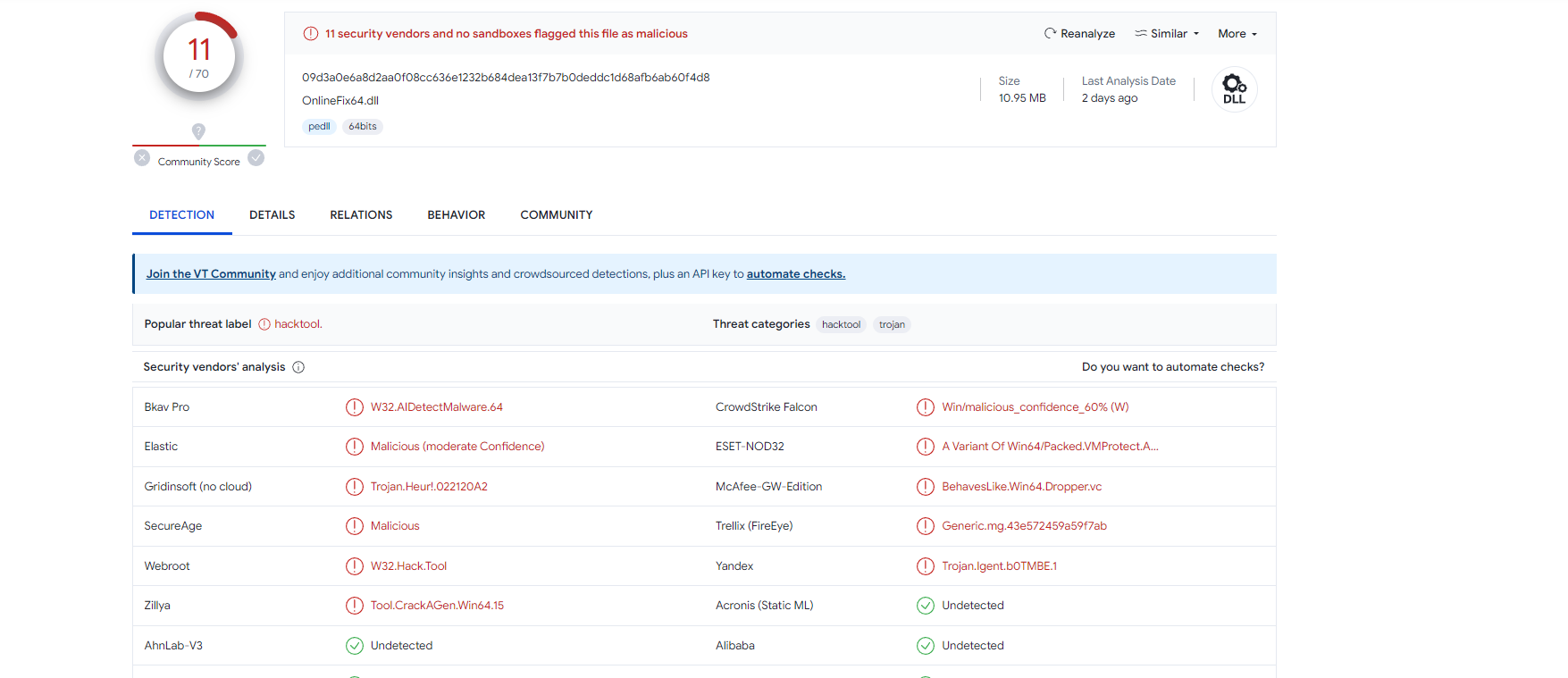Open the BEHAVIOR tab
The width and height of the screenshot is (1568, 678).
[456, 215]
